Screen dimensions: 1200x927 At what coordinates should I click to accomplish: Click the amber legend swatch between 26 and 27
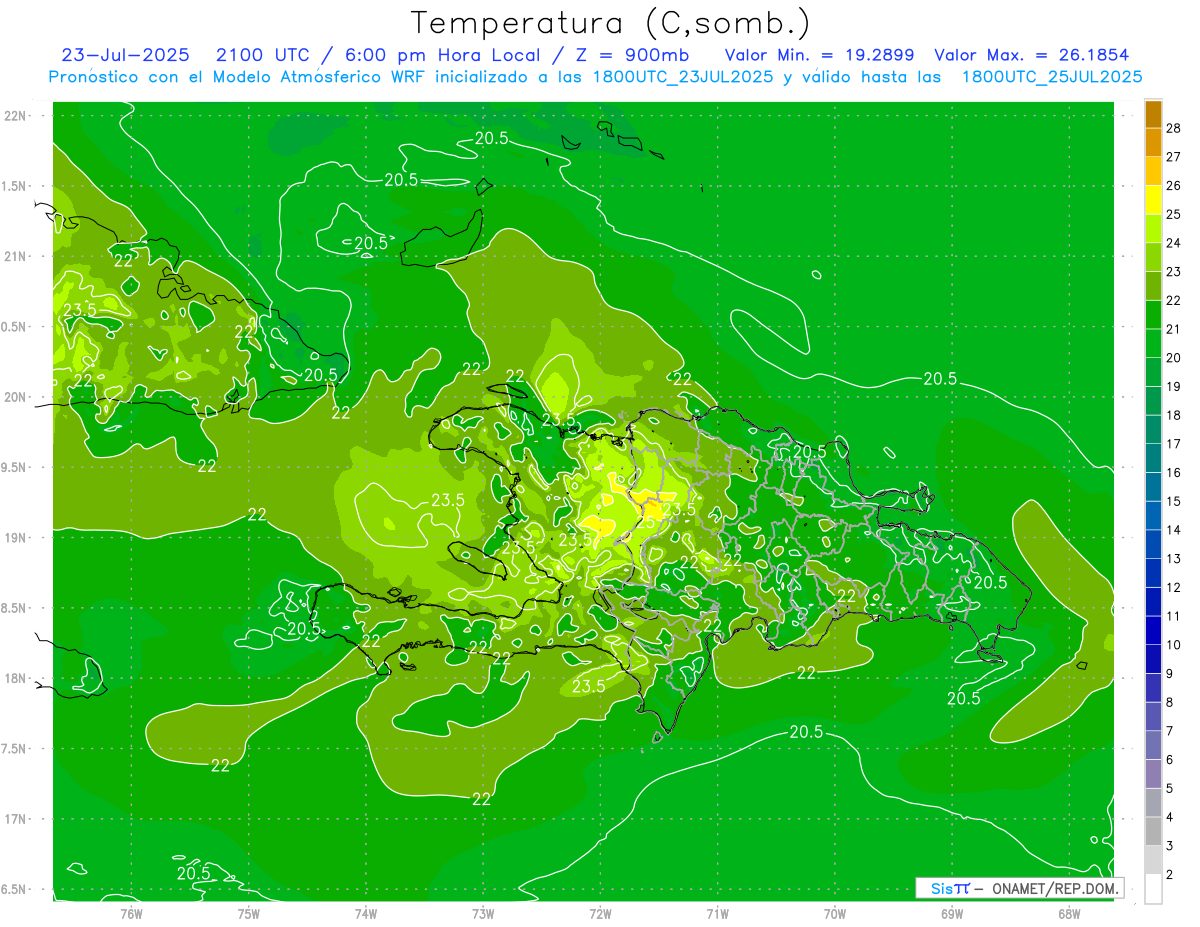1153,170
